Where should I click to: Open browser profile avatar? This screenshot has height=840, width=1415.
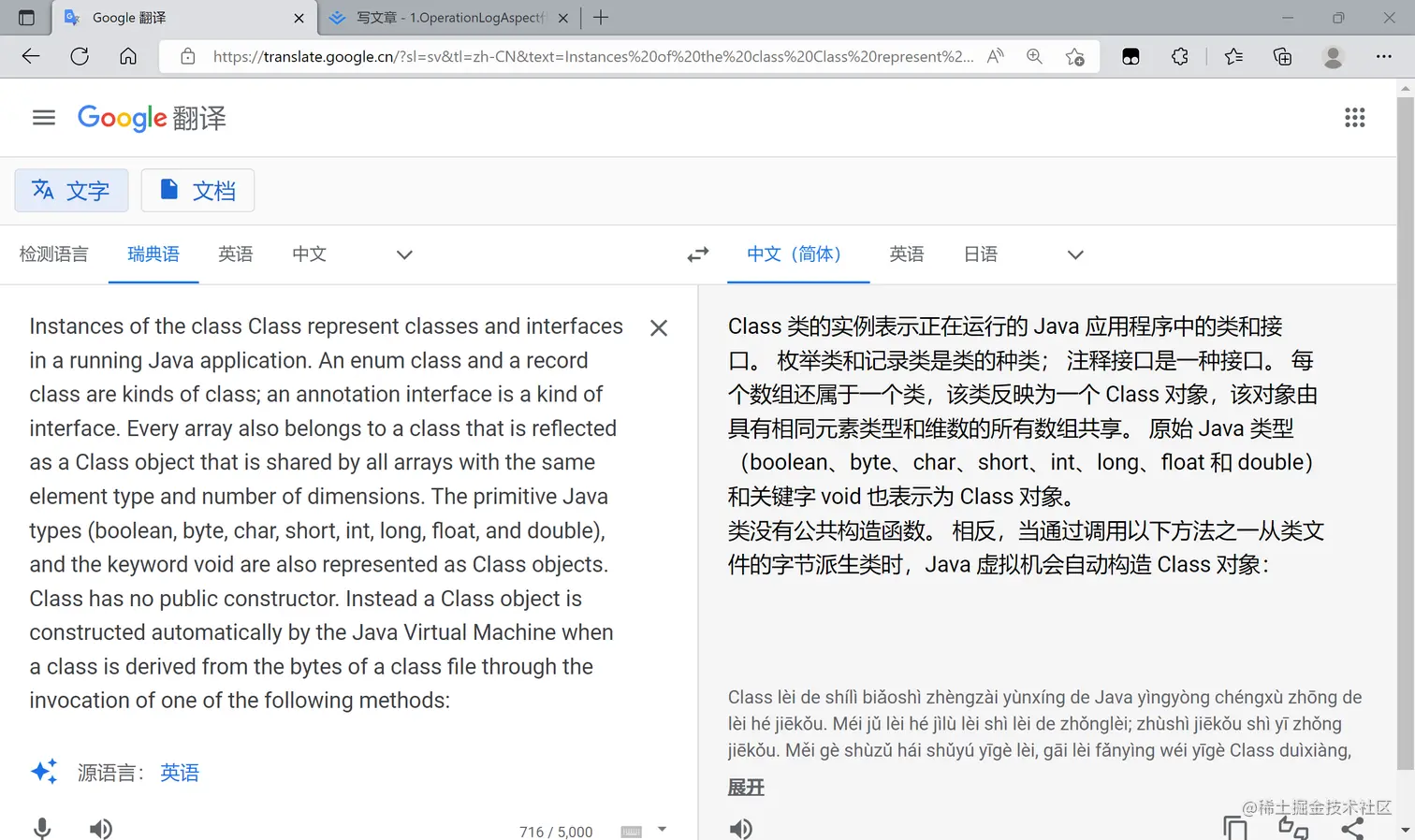(1333, 56)
